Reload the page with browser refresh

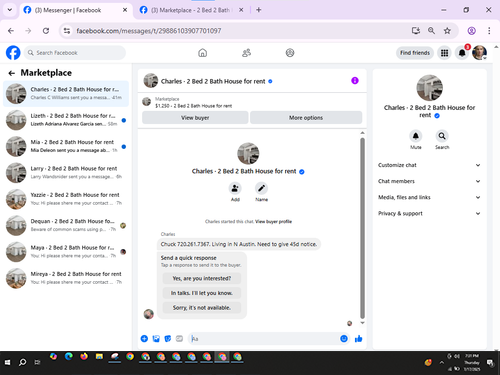(46, 31)
